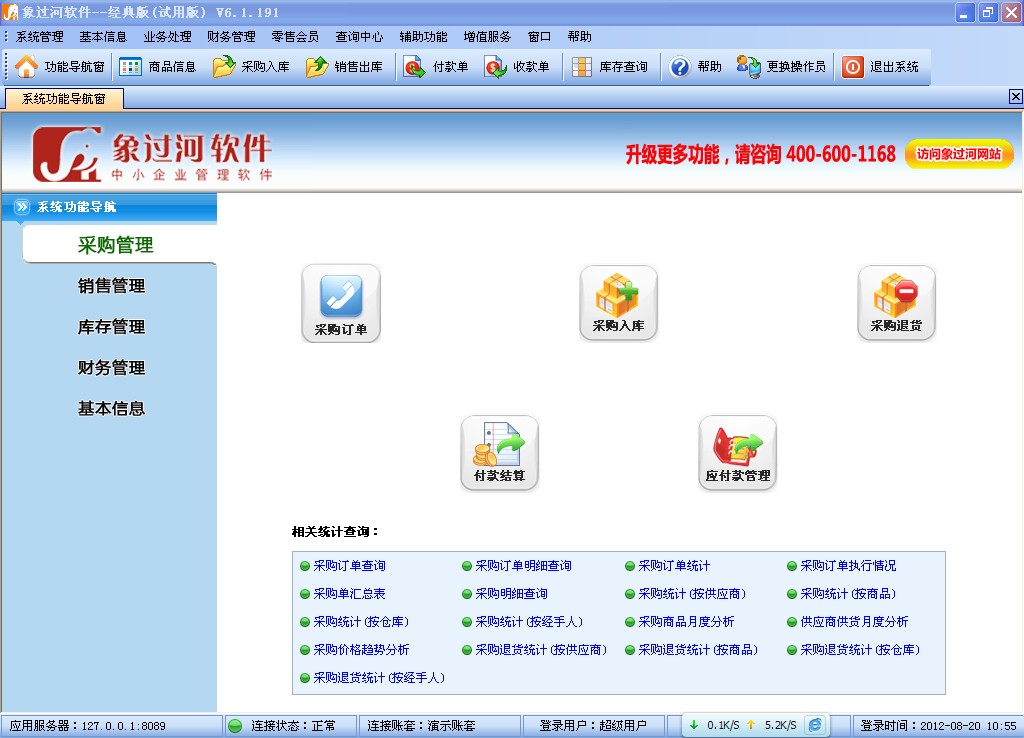Open 采购退货统计(按经手人) link
Screen dimensions: 1024x738
[x=379, y=678]
